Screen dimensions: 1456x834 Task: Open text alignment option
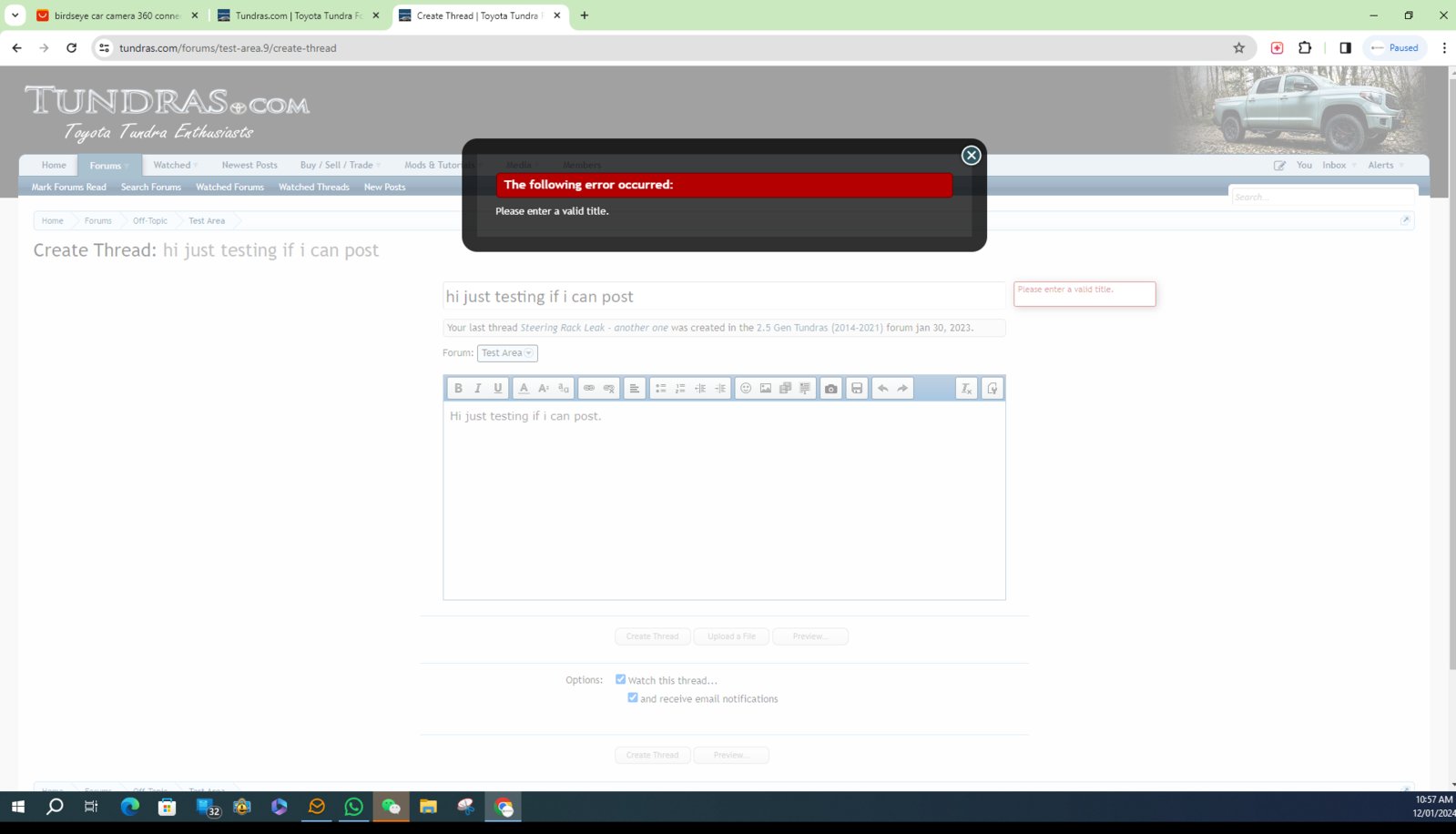(635, 389)
